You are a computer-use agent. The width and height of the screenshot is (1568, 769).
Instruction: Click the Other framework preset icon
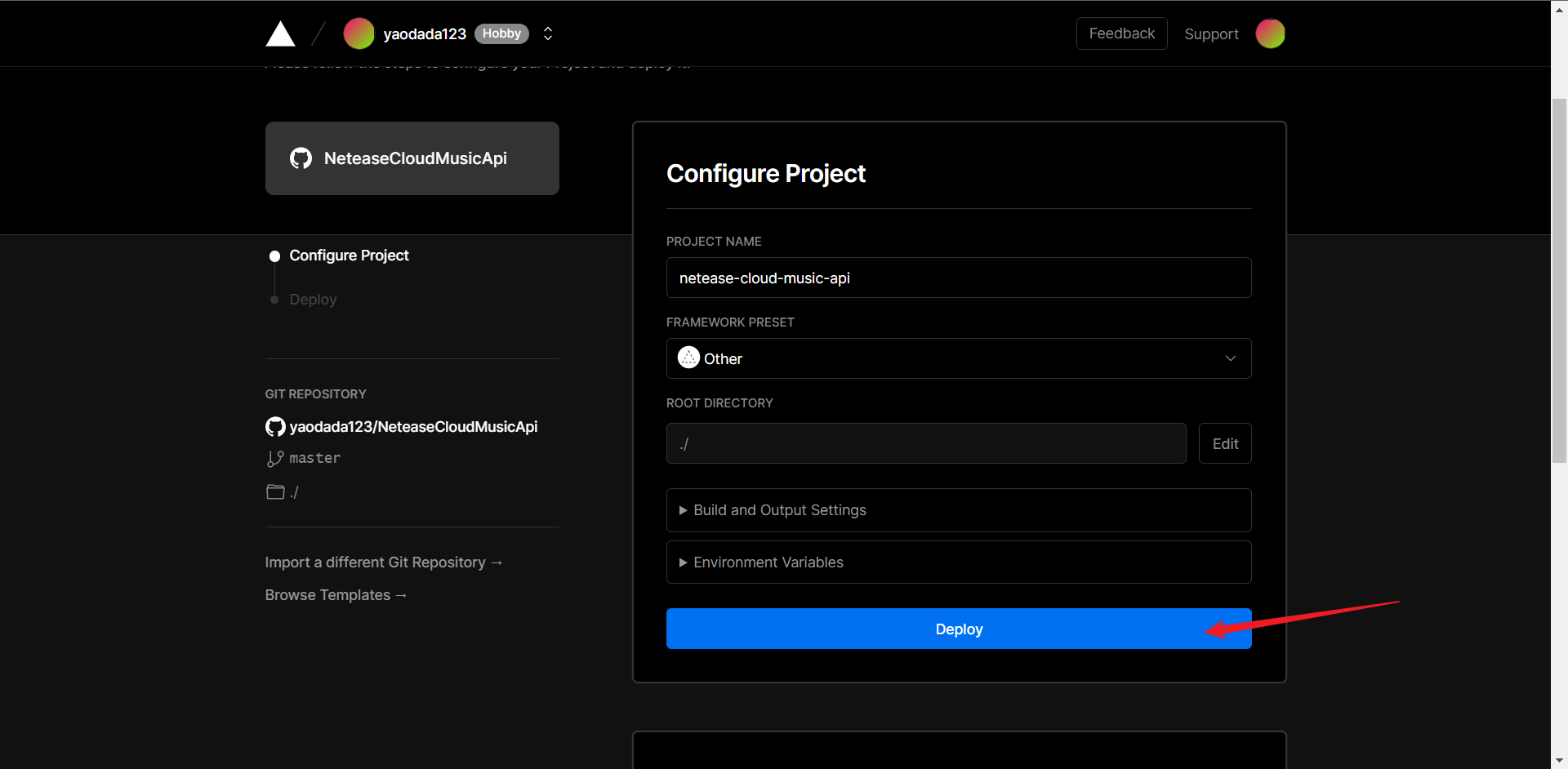click(688, 358)
